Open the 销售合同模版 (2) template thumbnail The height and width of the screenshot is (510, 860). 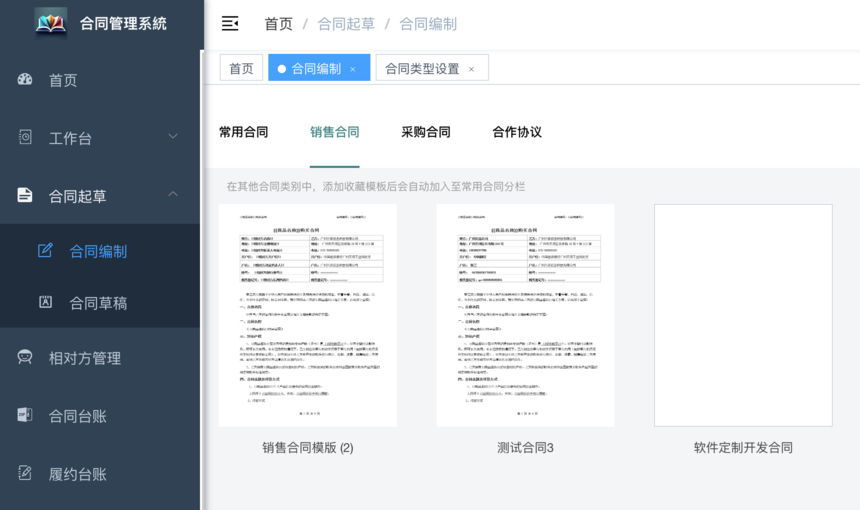point(308,315)
